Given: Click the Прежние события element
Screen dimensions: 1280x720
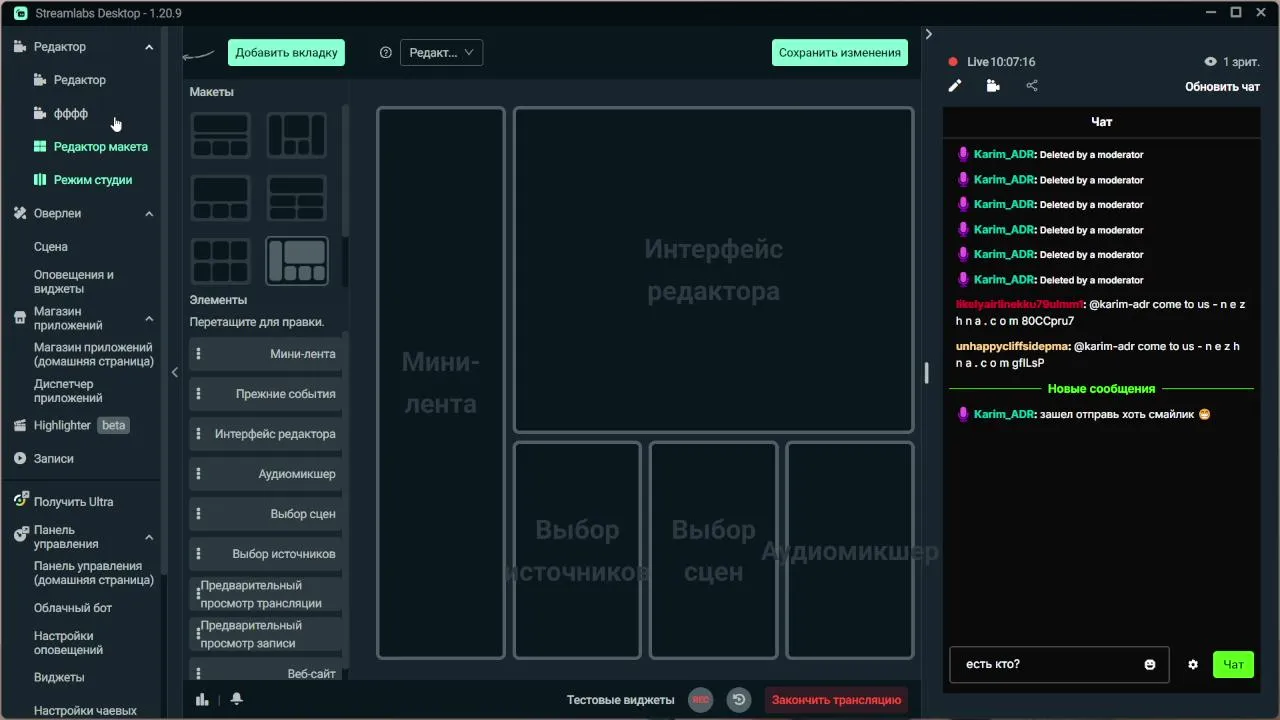Looking at the screenshot, I should point(267,394).
